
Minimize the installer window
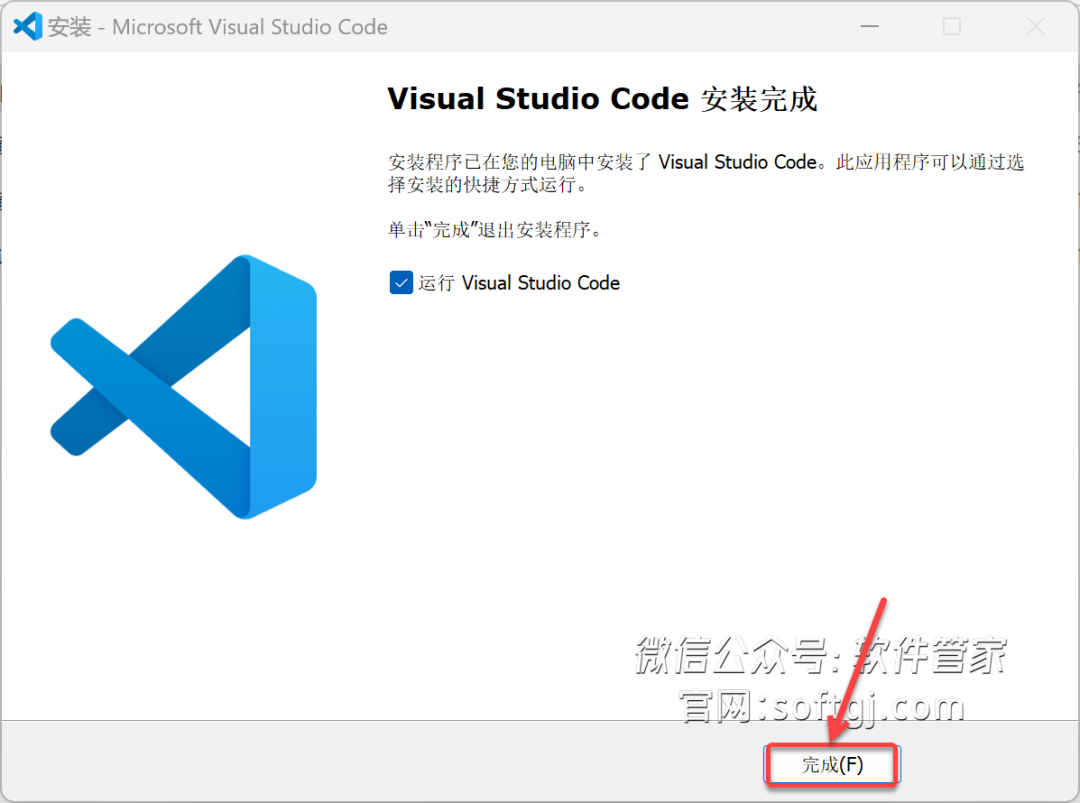pos(870,26)
